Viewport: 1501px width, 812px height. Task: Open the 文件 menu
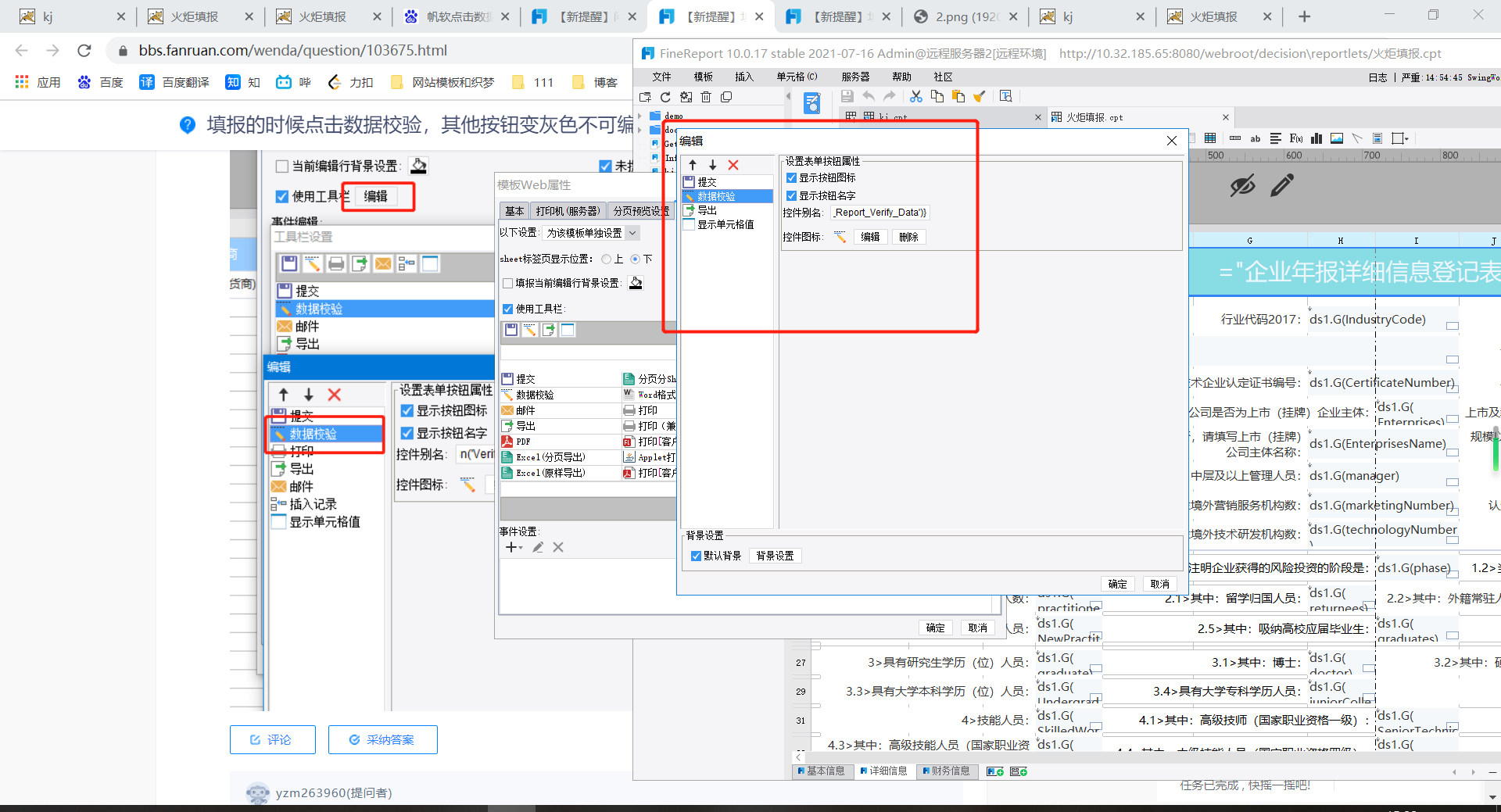(x=661, y=77)
